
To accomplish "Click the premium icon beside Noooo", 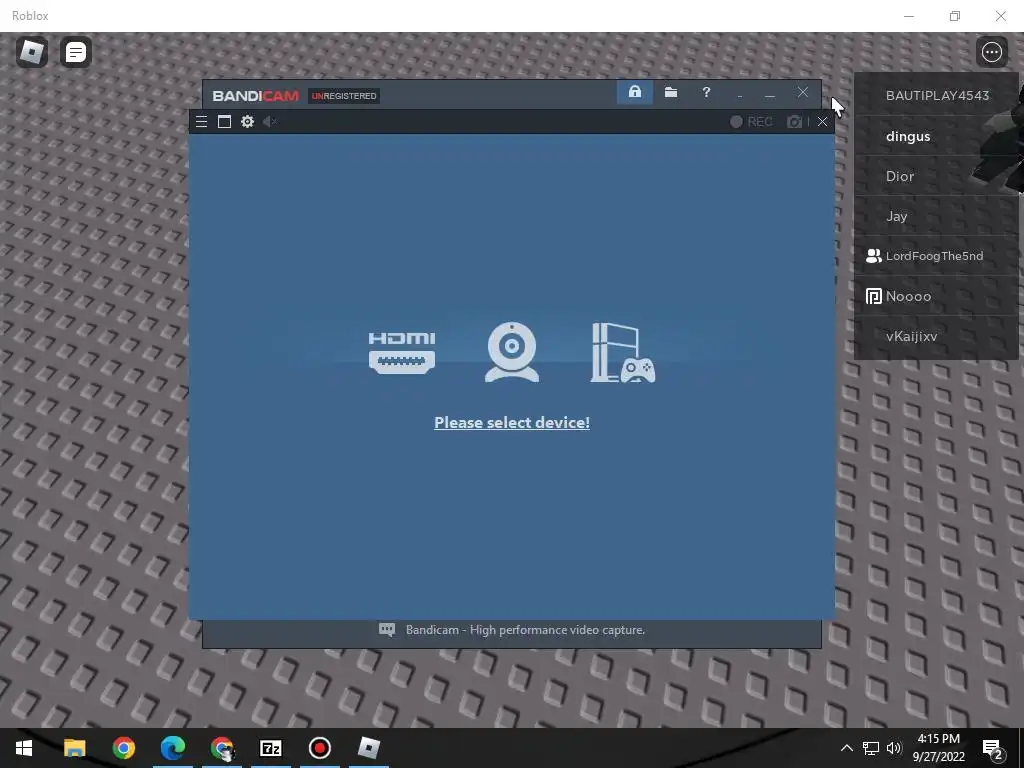I will (873, 296).
